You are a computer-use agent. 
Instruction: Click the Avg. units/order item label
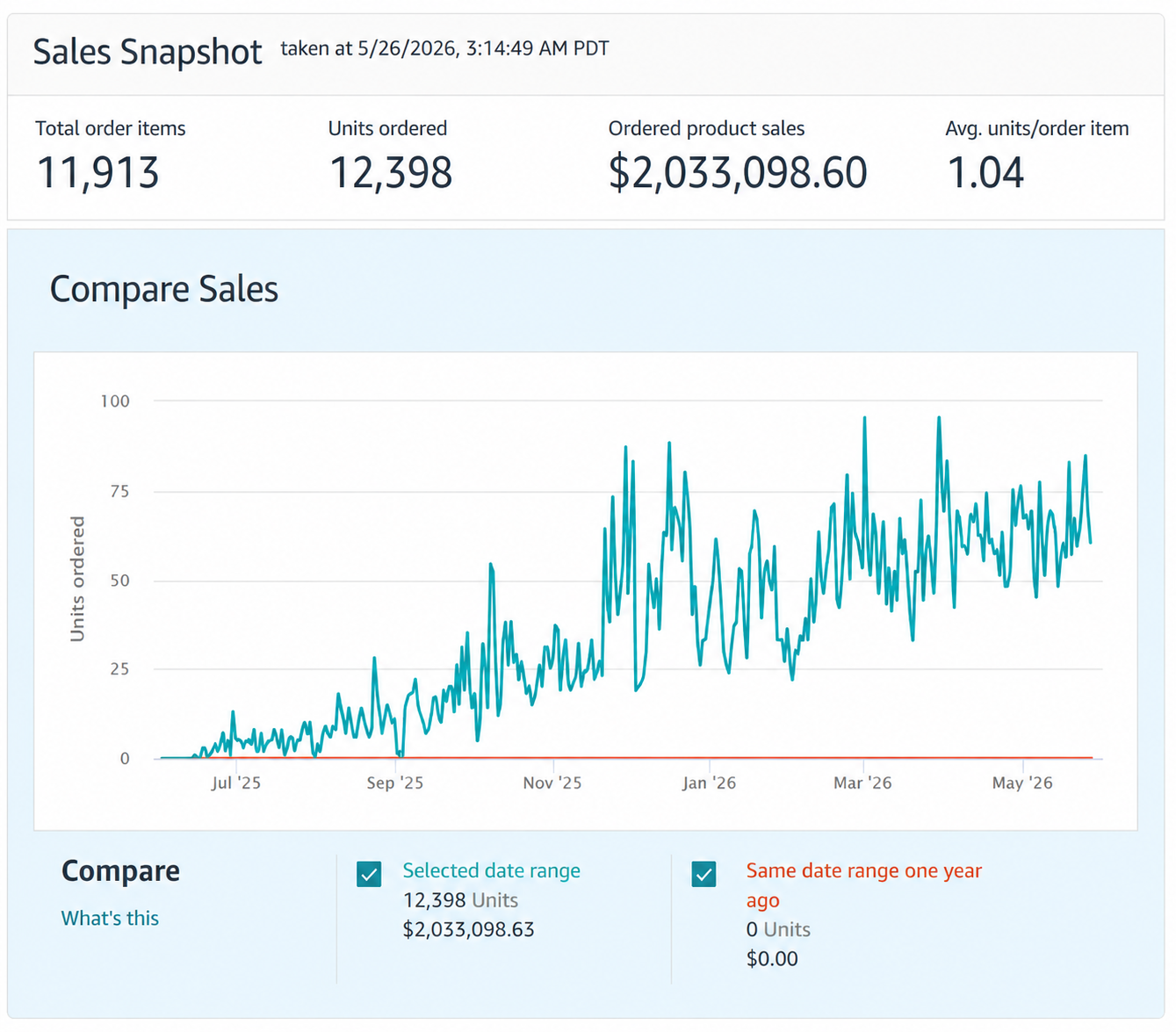pyautogui.click(x=1037, y=128)
